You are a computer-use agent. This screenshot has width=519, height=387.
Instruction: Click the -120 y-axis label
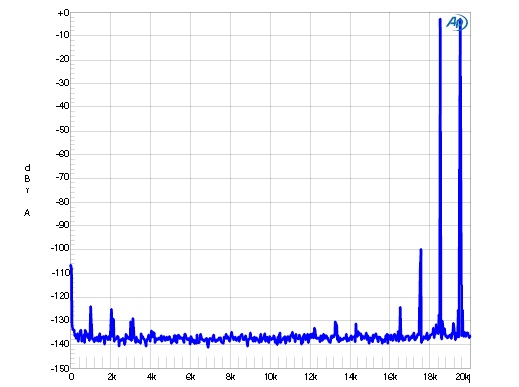click(x=60, y=296)
